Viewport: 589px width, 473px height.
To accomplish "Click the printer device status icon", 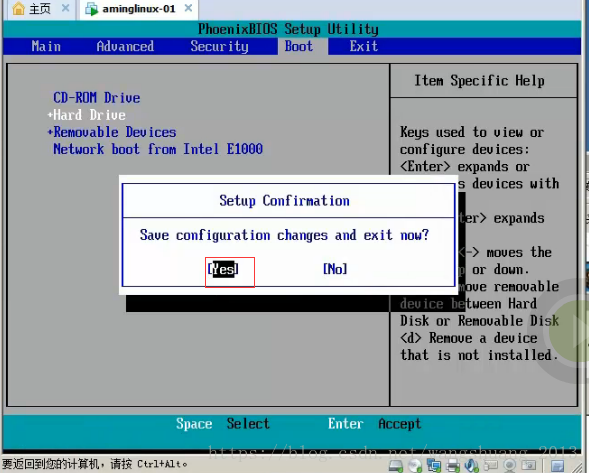I will (x=453, y=465).
